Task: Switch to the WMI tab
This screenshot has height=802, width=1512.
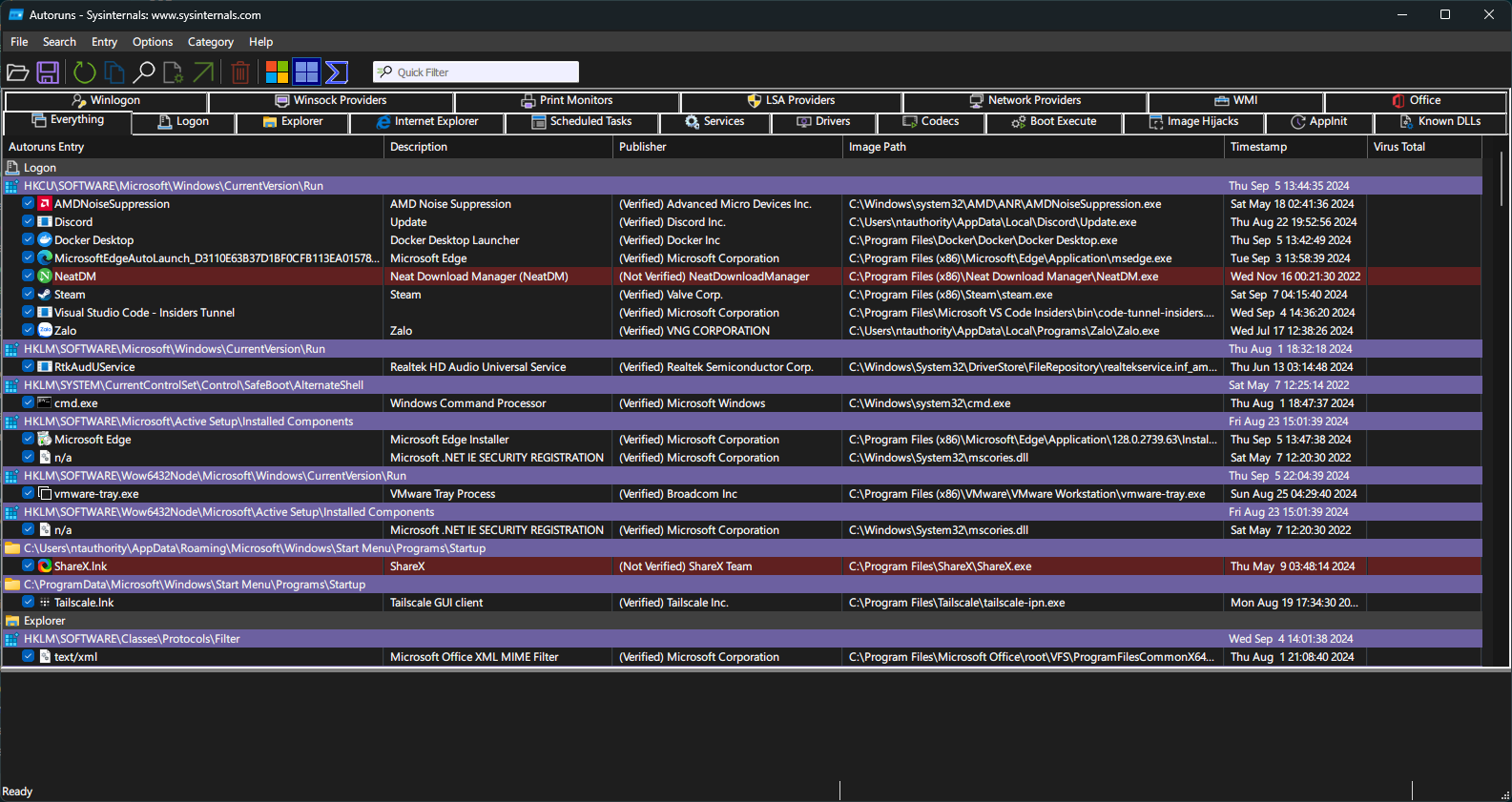Action: [1235, 101]
